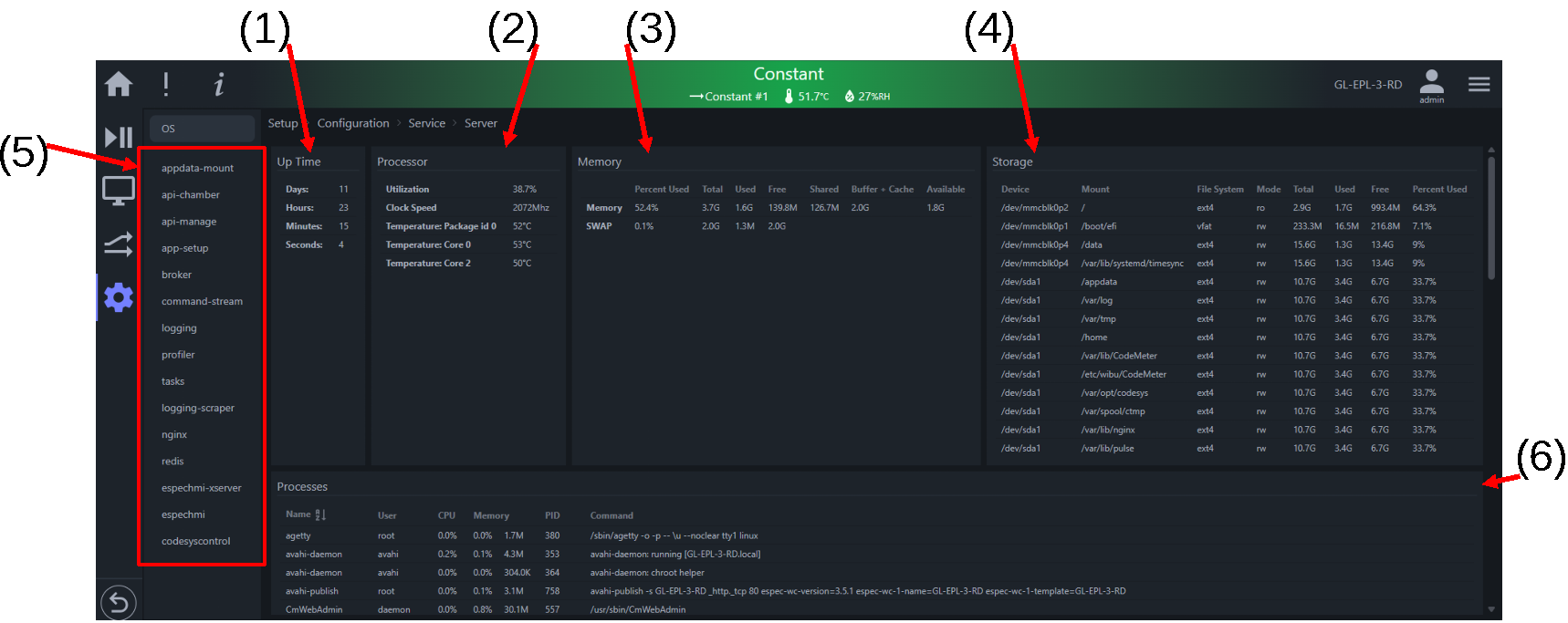
Task: Click the humidity droplet icon
Action: tap(850, 96)
